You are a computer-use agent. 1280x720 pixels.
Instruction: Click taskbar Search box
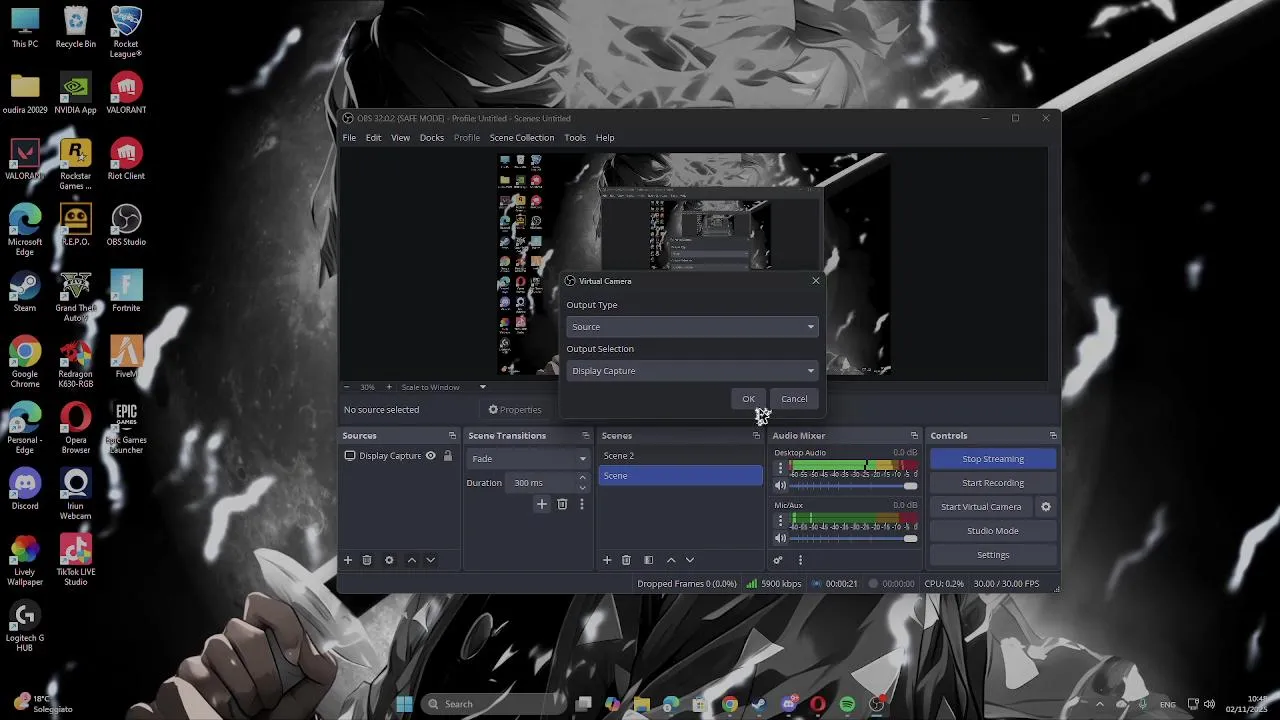coord(492,704)
